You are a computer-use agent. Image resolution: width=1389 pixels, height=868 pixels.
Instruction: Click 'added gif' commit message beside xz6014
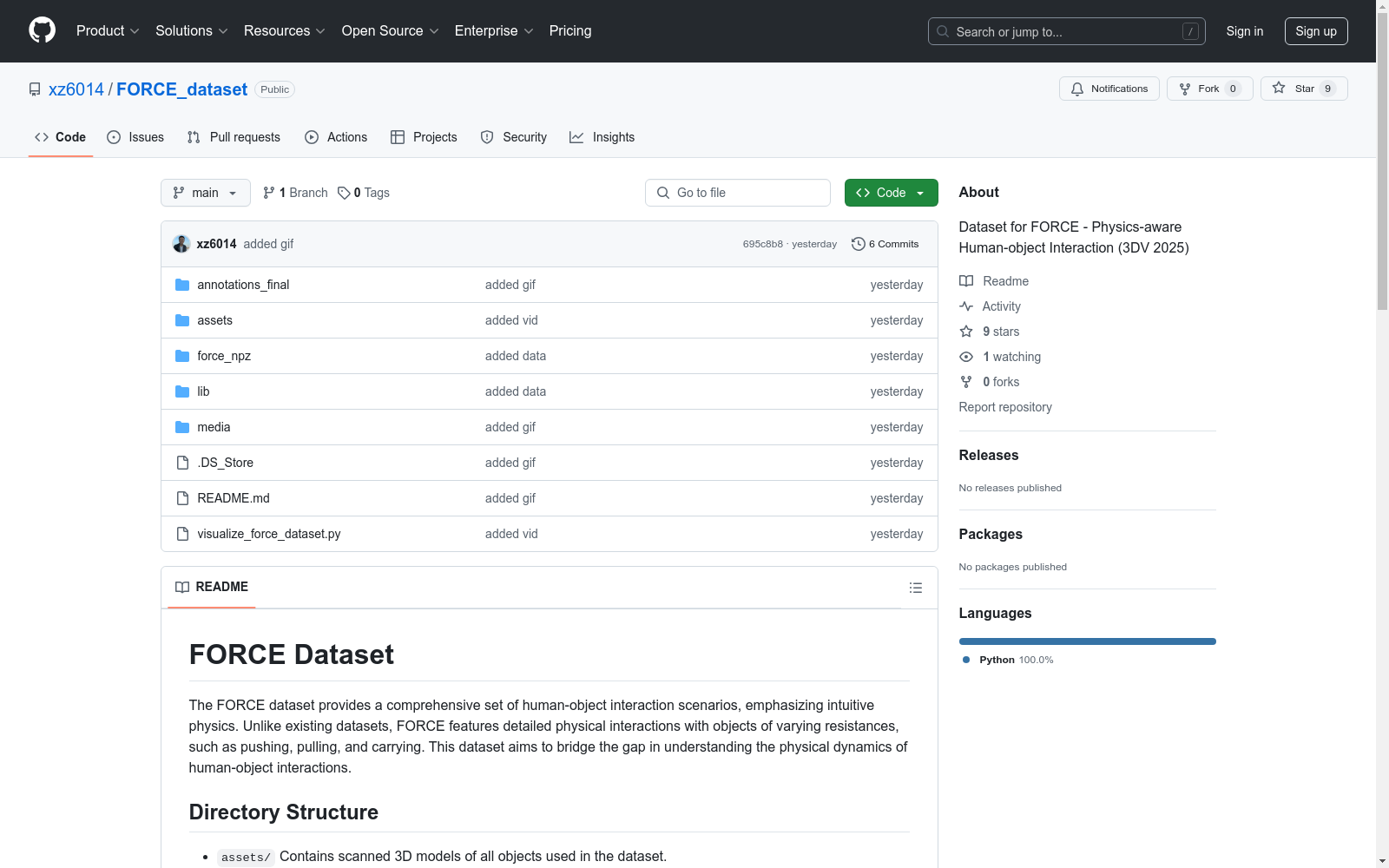[x=268, y=244]
